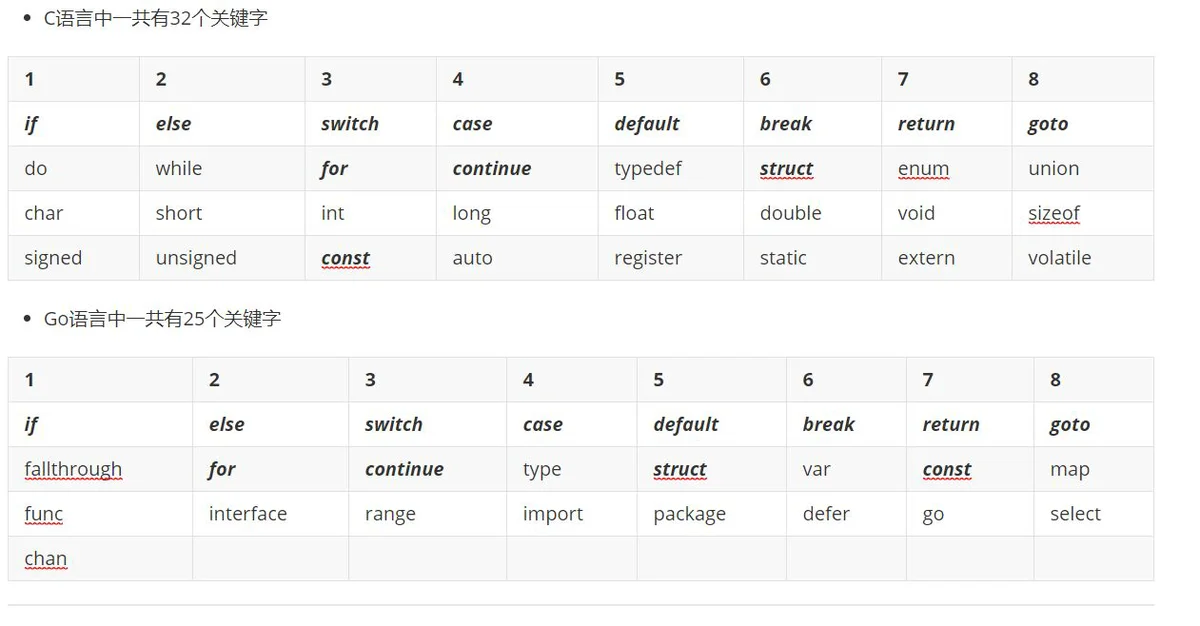Click the "typedef" keyword cell

[x=647, y=169]
